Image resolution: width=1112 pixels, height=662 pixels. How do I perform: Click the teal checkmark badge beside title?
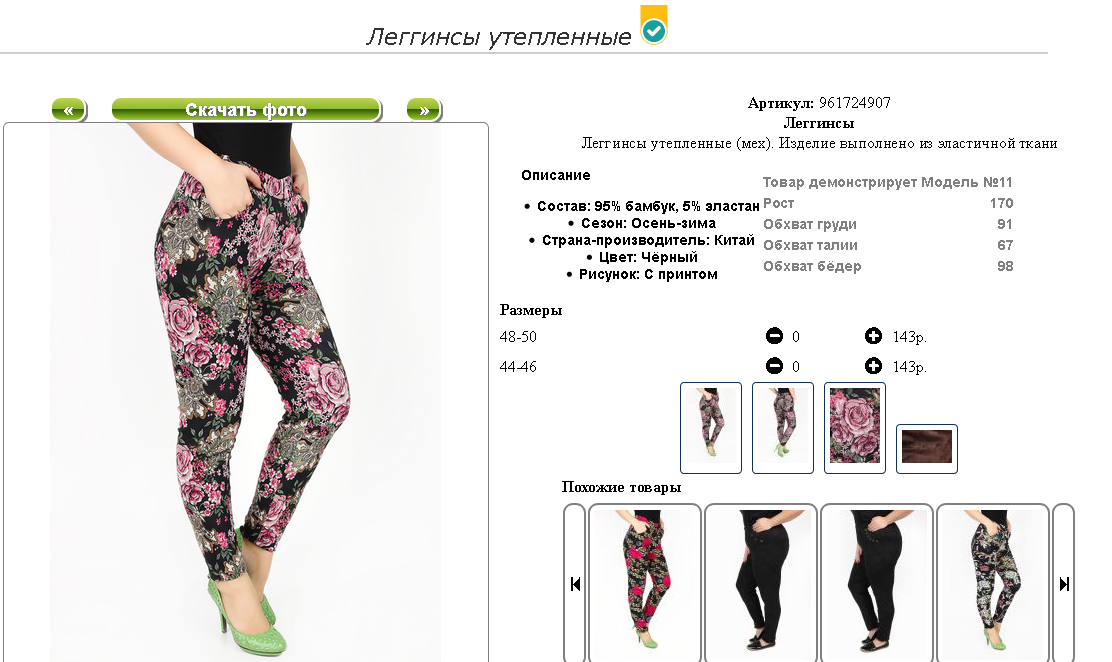click(654, 26)
